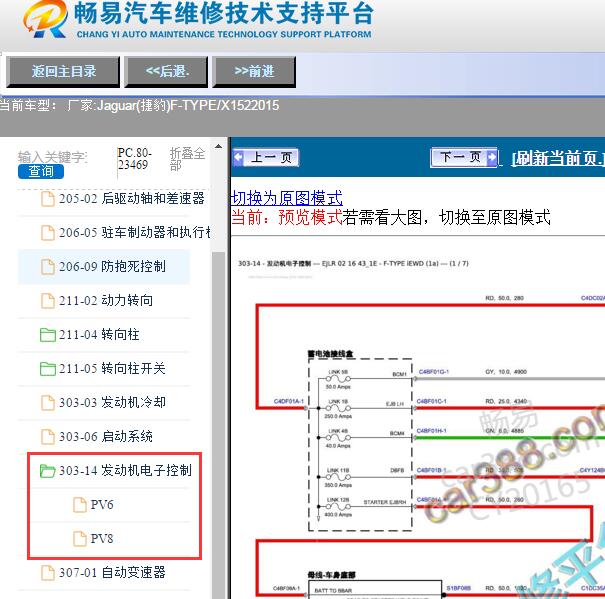Click the 返回主目录 button
605x599 pixels.
point(63,72)
